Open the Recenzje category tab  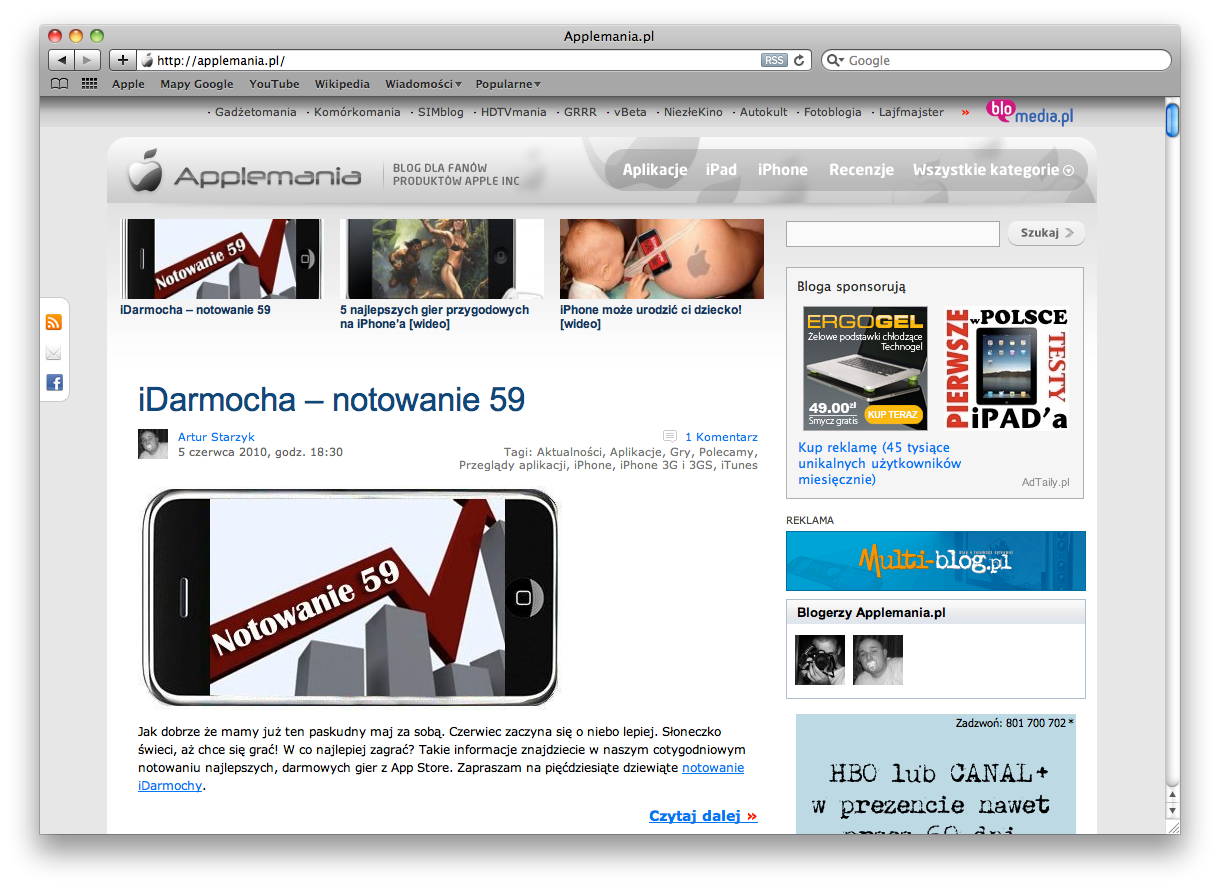(861, 170)
